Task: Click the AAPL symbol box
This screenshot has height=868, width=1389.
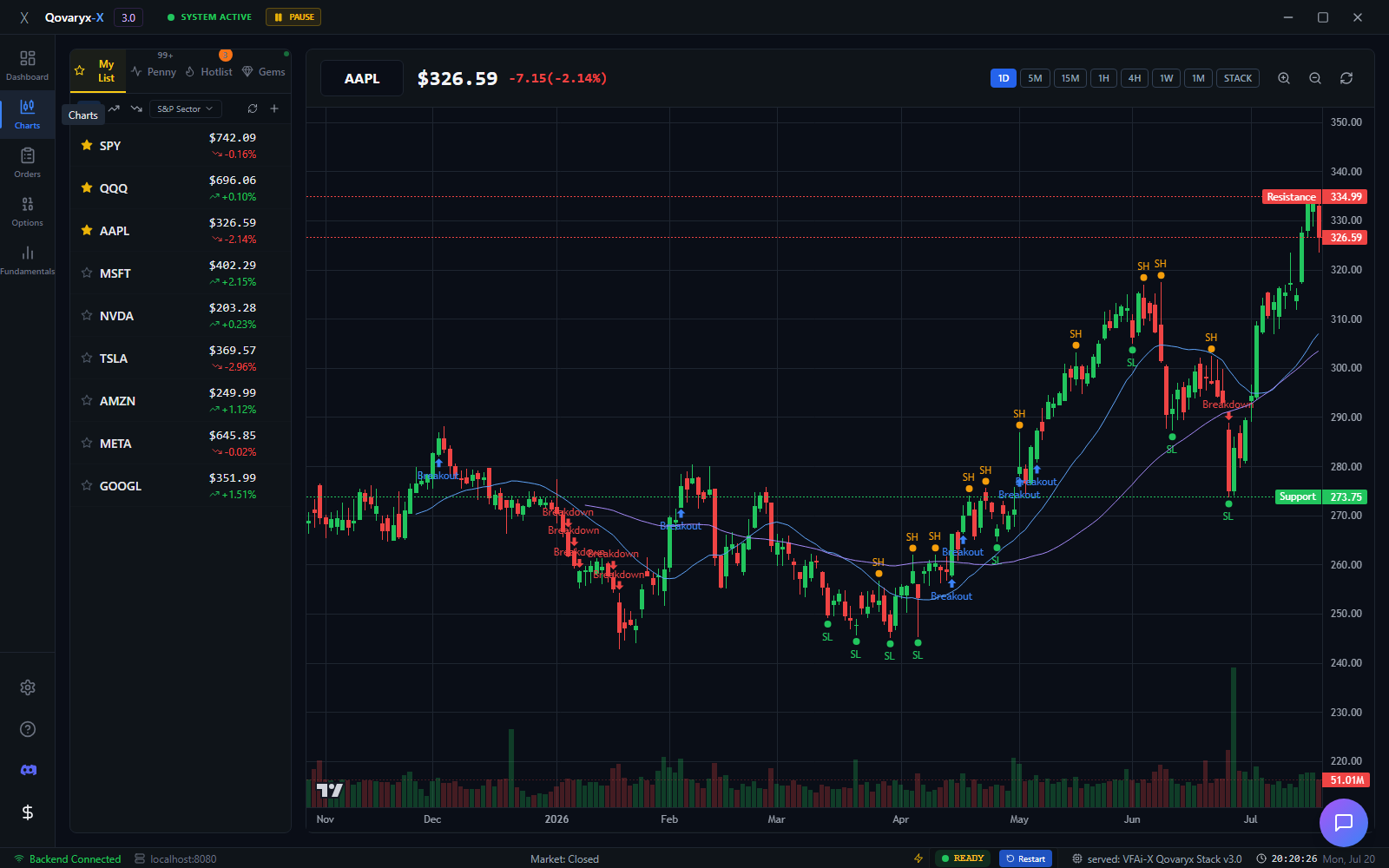Action: [x=362, y=78]
